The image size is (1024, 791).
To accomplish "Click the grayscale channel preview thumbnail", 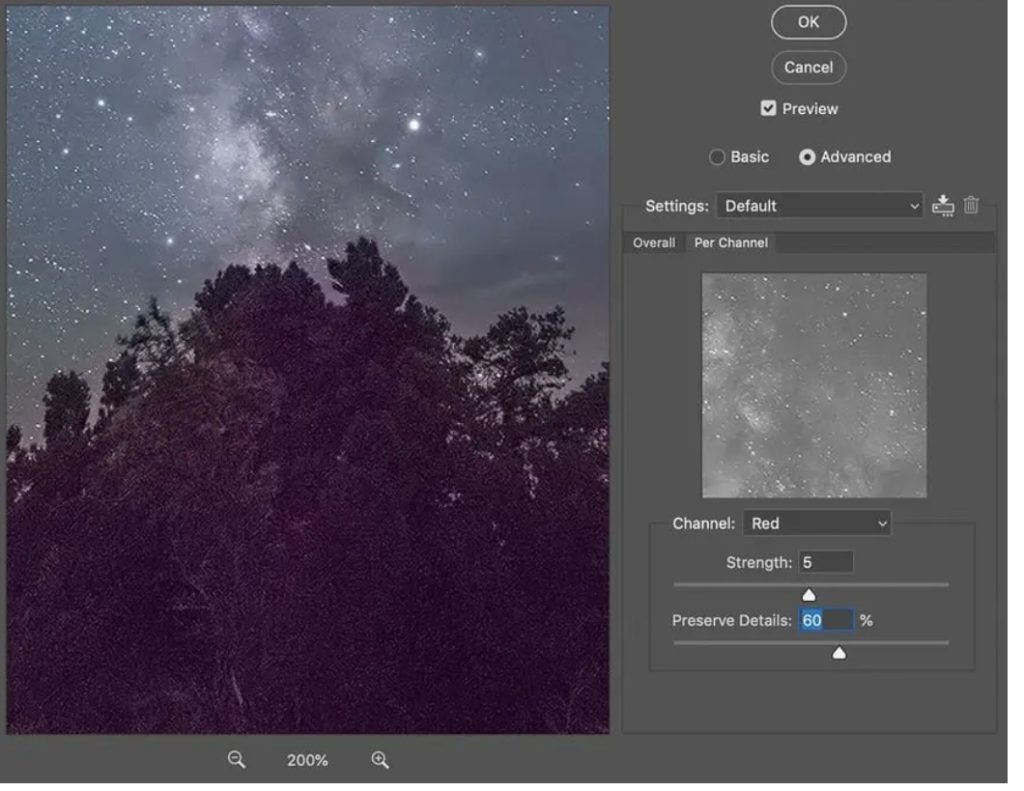I will 814,386.
